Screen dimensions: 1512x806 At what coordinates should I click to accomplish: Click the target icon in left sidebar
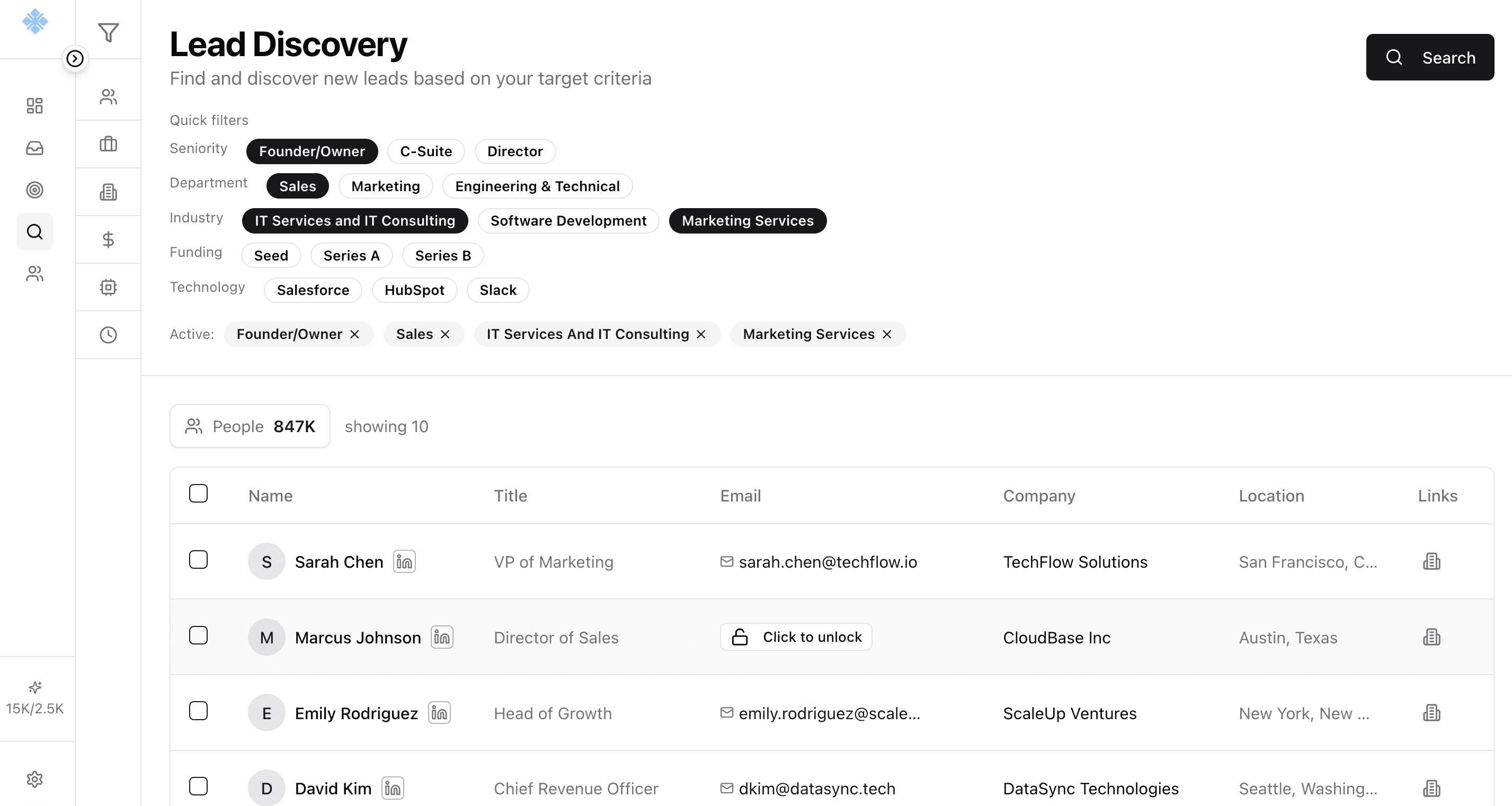[x=34, y=190]
